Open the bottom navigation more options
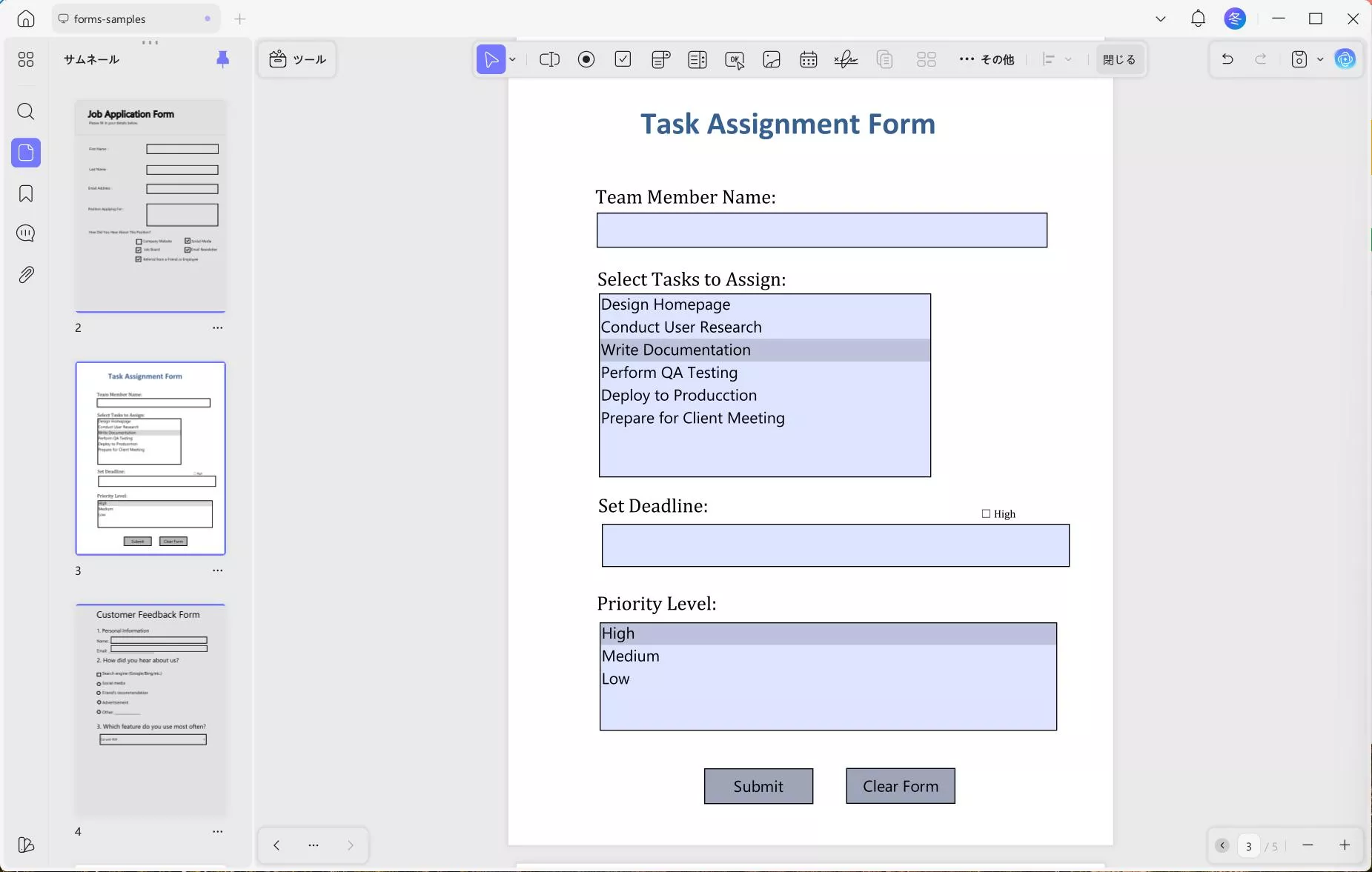Viewport: 1372px width, 872px height. pos(314,845)
